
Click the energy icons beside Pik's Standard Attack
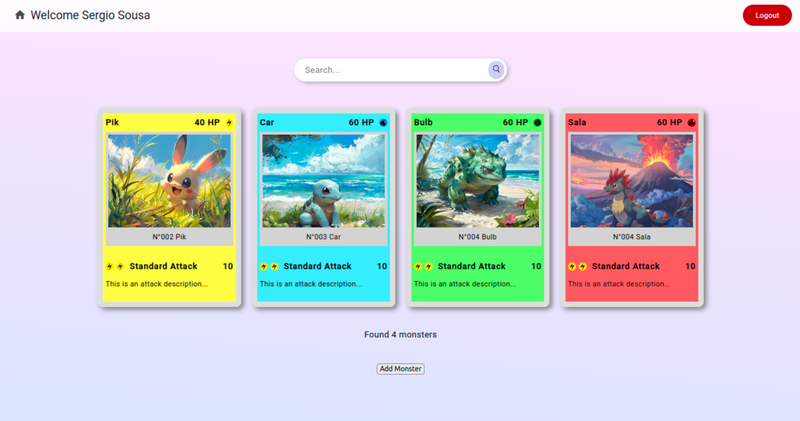(115, 267)
